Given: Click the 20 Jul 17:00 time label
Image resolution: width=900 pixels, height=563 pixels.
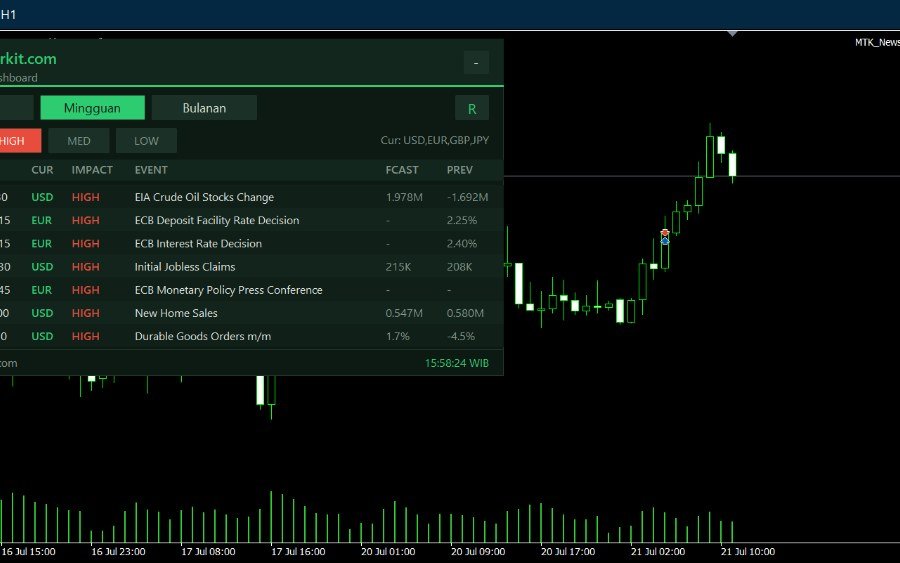Looking at the screenshot, I should [x=568, y=552].
